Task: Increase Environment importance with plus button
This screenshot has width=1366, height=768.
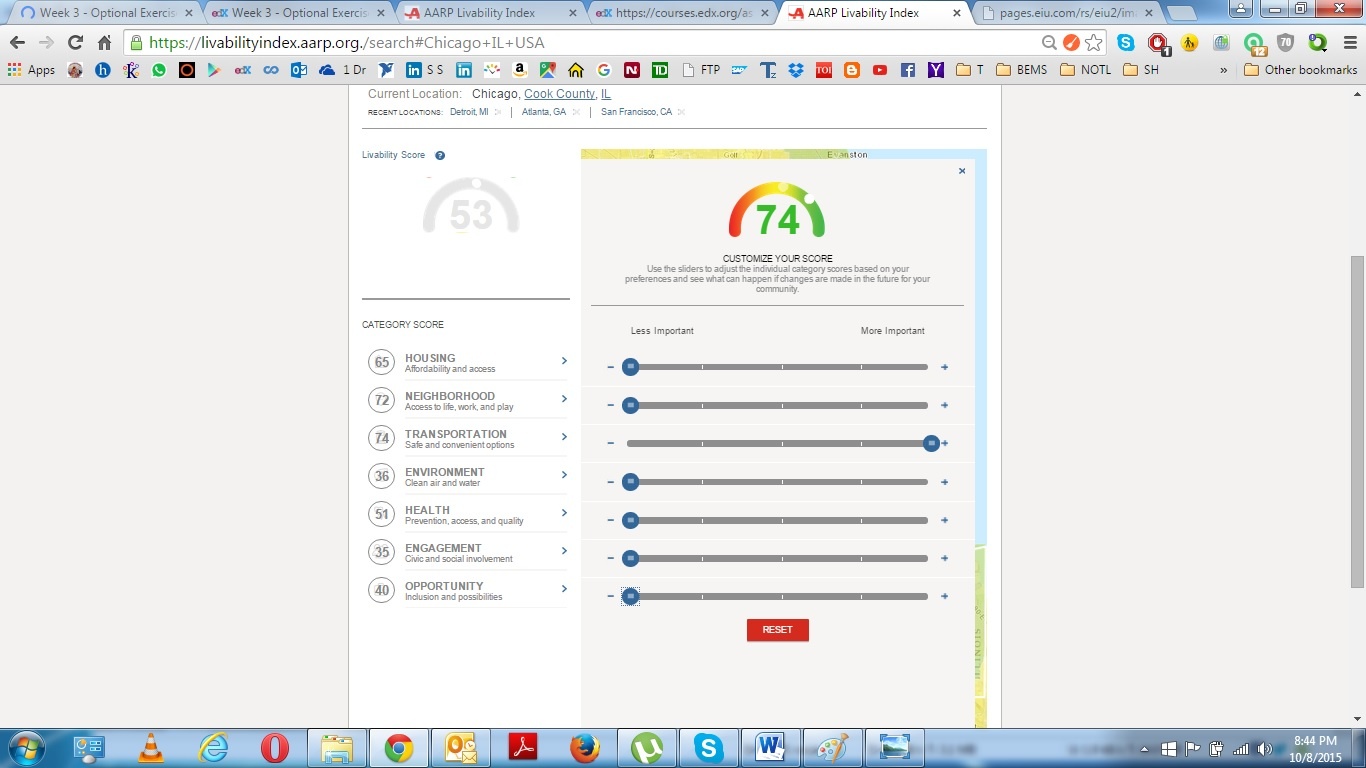Action: pyautogui.click(x=944, y=482)
